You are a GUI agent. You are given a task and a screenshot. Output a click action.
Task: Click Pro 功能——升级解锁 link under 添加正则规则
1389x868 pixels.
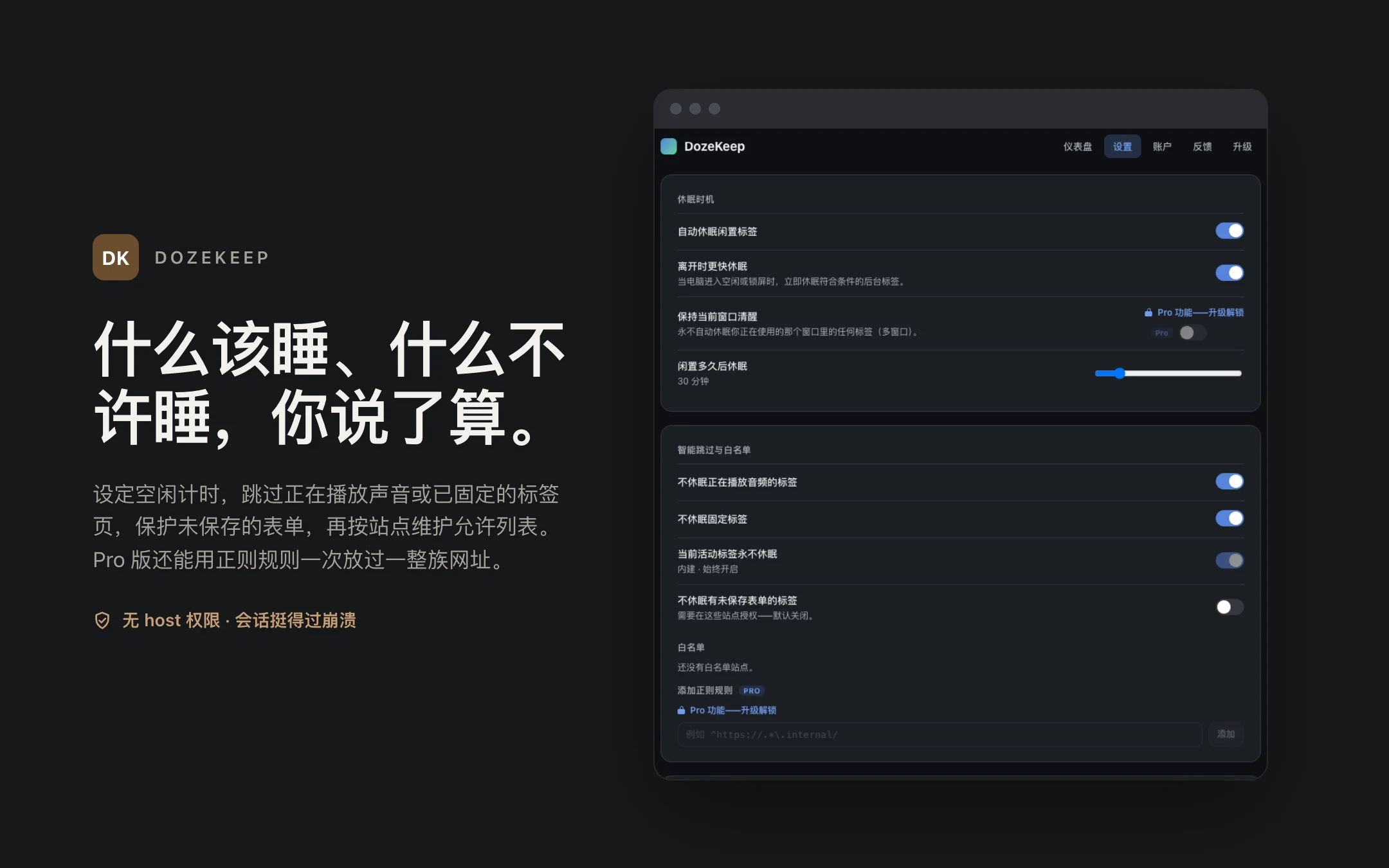pyautogui.click(x=733, y=710)
